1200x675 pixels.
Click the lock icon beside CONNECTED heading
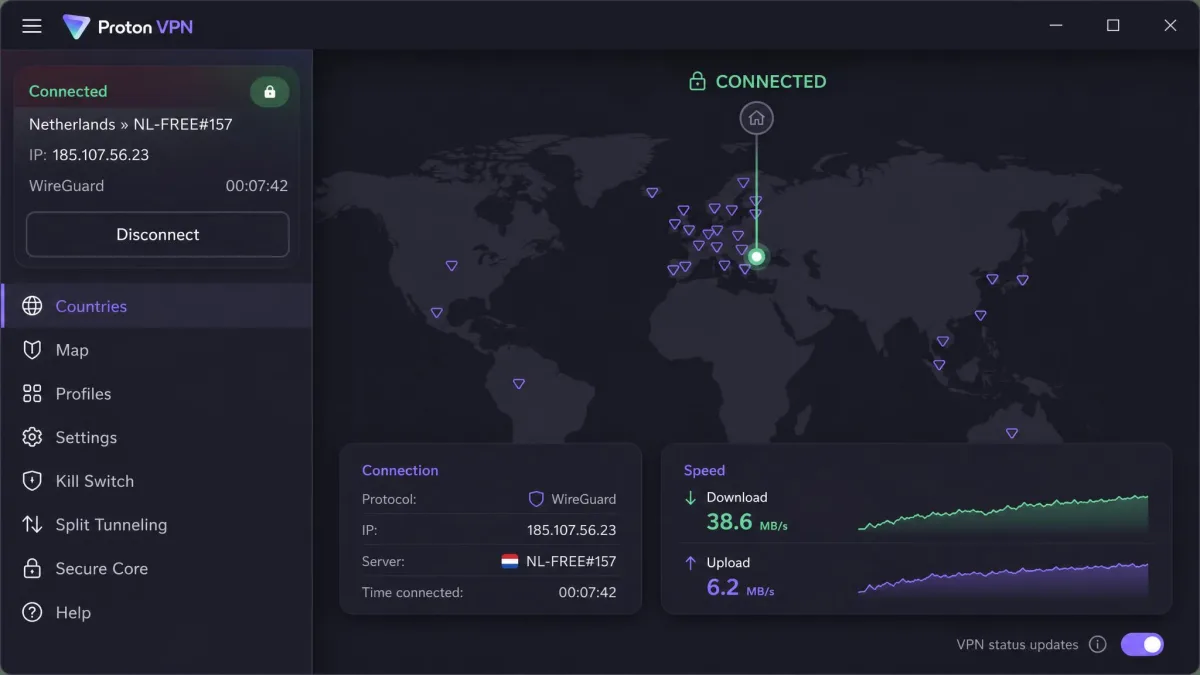697,81
